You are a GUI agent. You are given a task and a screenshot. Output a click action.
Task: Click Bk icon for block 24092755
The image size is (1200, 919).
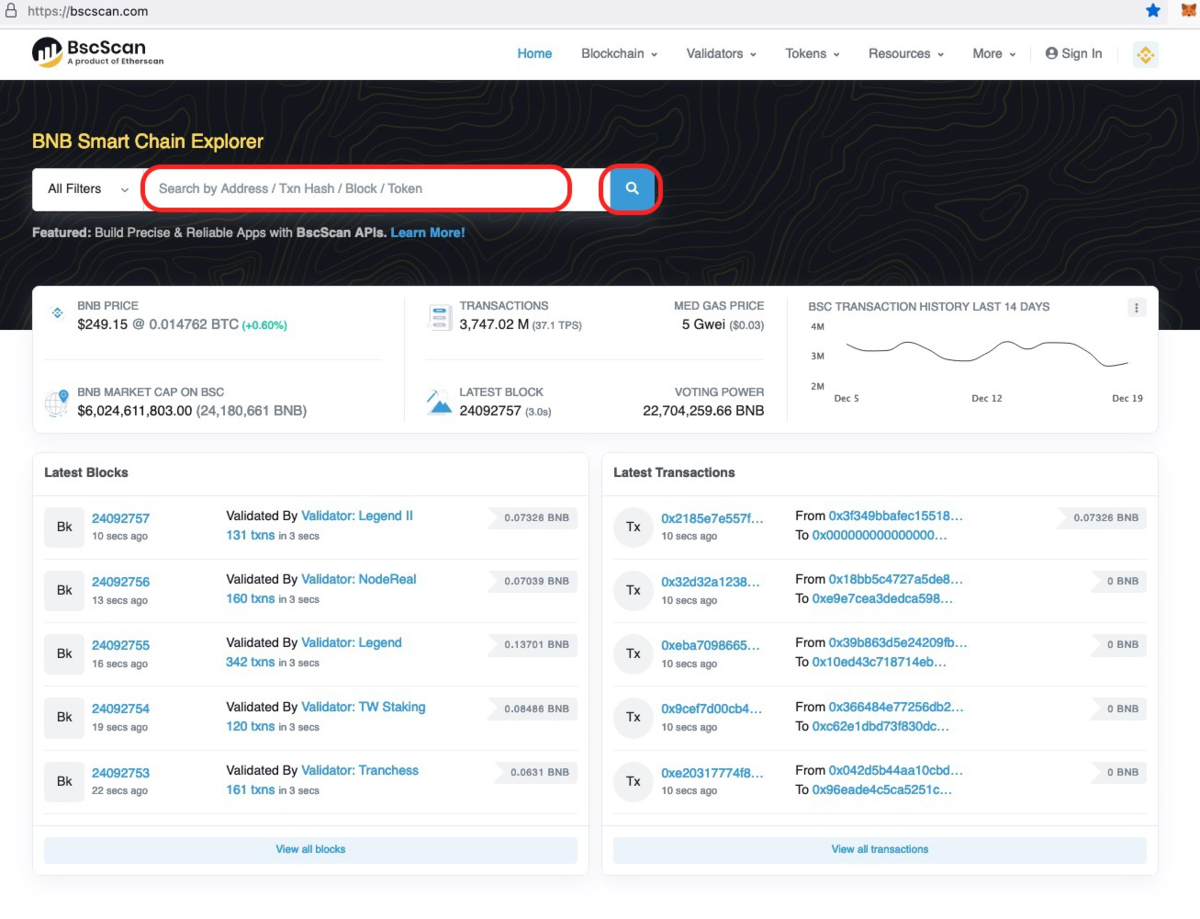pyautogui.click(x=64, y=654)
